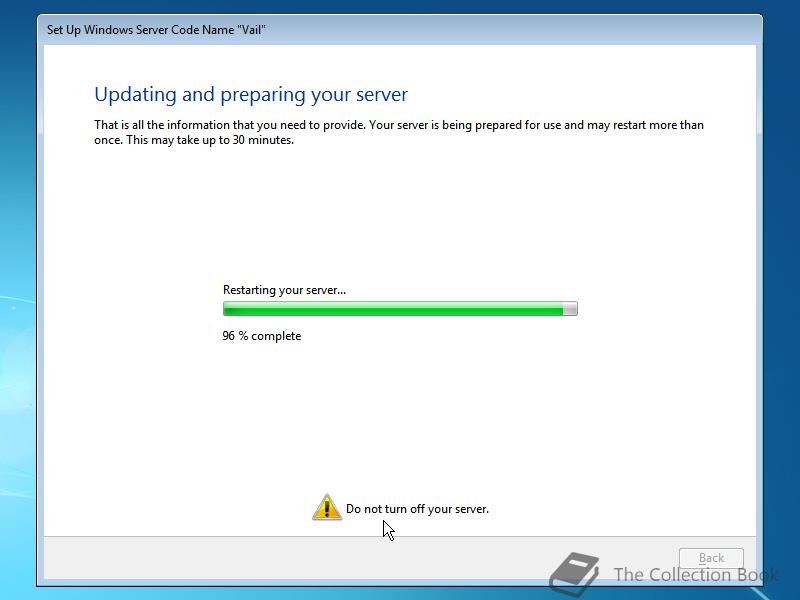
Task: Click "The Collection Book" watermark text
Action: tap(696, 574)
